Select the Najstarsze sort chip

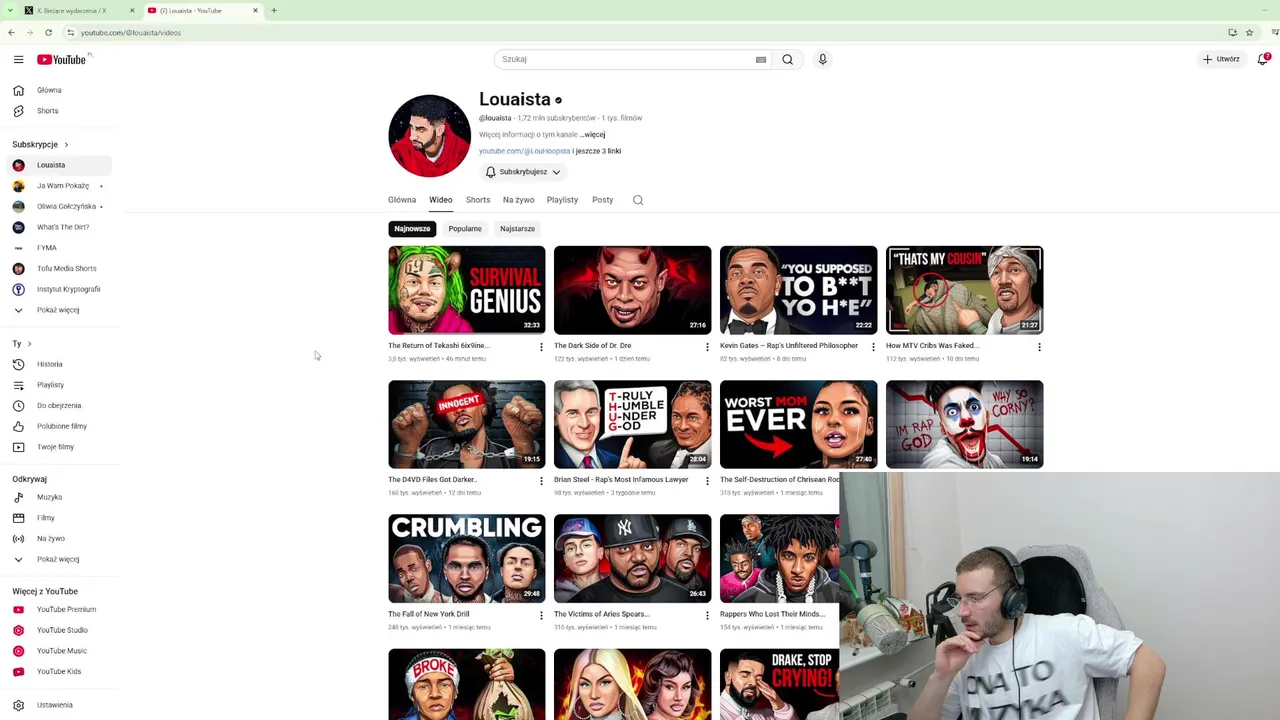pos(517,229)
